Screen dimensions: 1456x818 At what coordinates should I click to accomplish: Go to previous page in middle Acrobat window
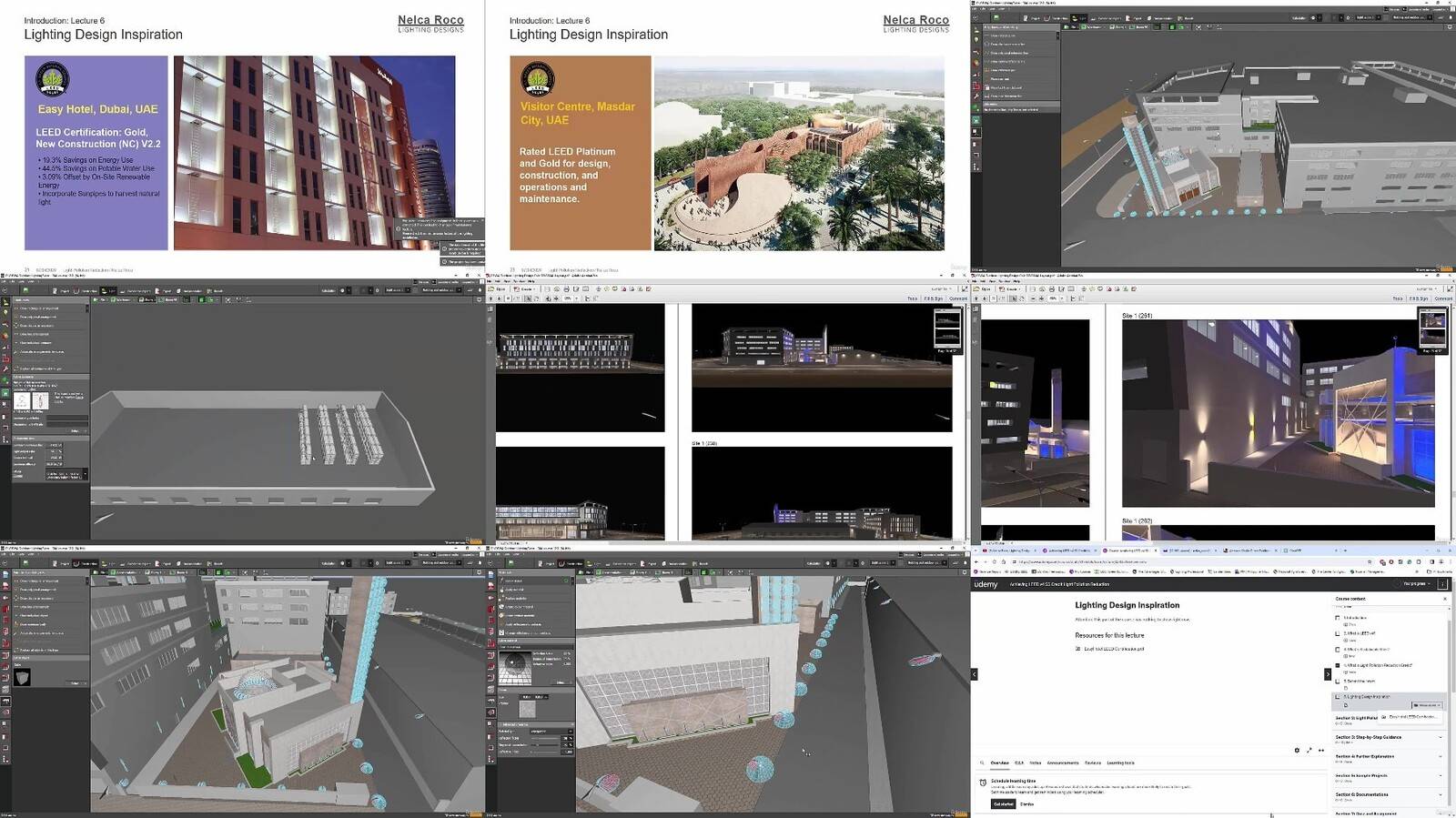(490, 298)
